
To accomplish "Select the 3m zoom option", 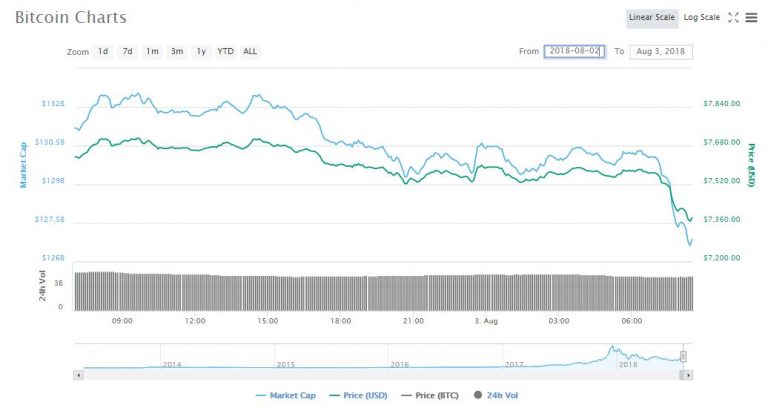I will click(176, 51).
